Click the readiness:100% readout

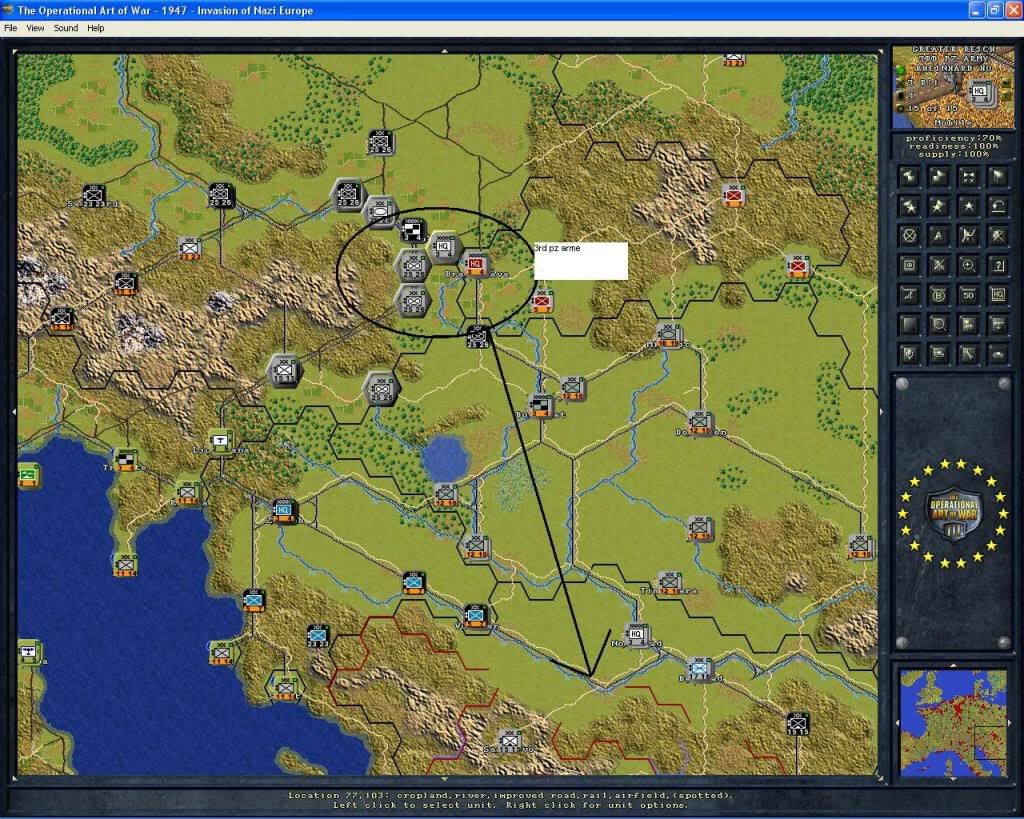point(953,146)
